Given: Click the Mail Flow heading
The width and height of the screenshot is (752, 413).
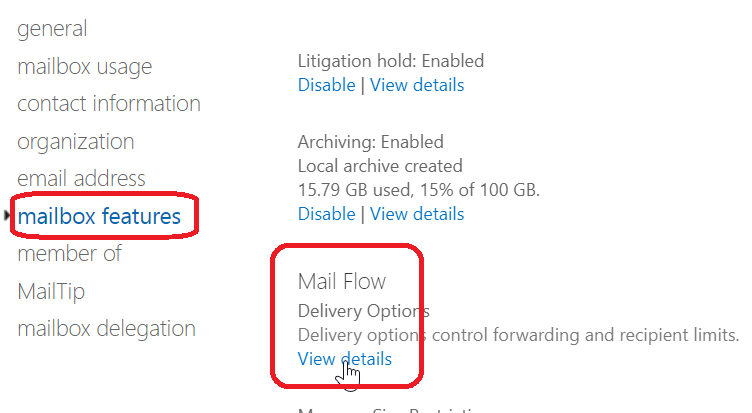Looking at the screenshot, I should [x=342, y=283].
